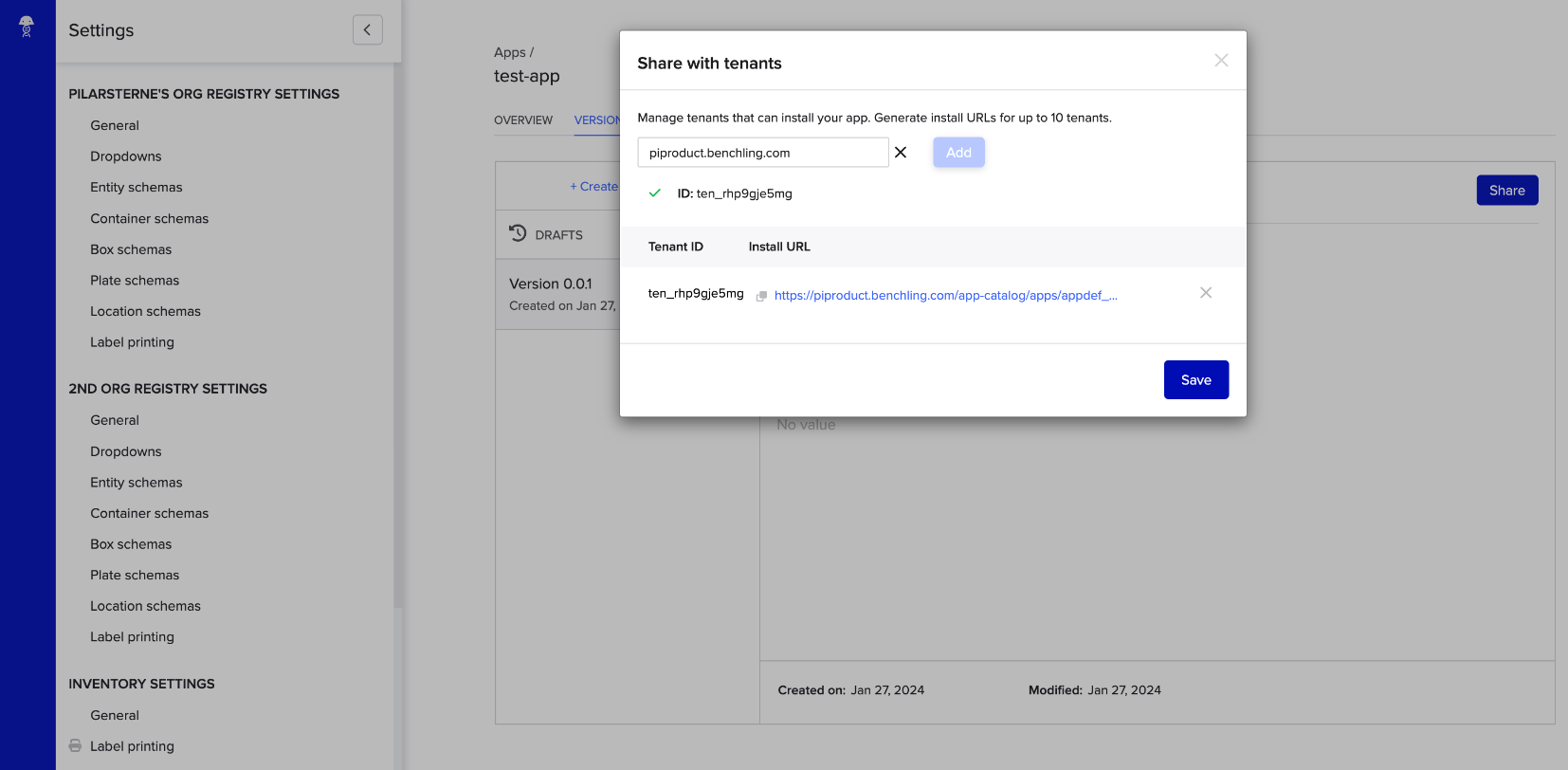Open General under 2nd org registry settings
Viewport: 1568px width, 770px height.
(x=115, y=420)
